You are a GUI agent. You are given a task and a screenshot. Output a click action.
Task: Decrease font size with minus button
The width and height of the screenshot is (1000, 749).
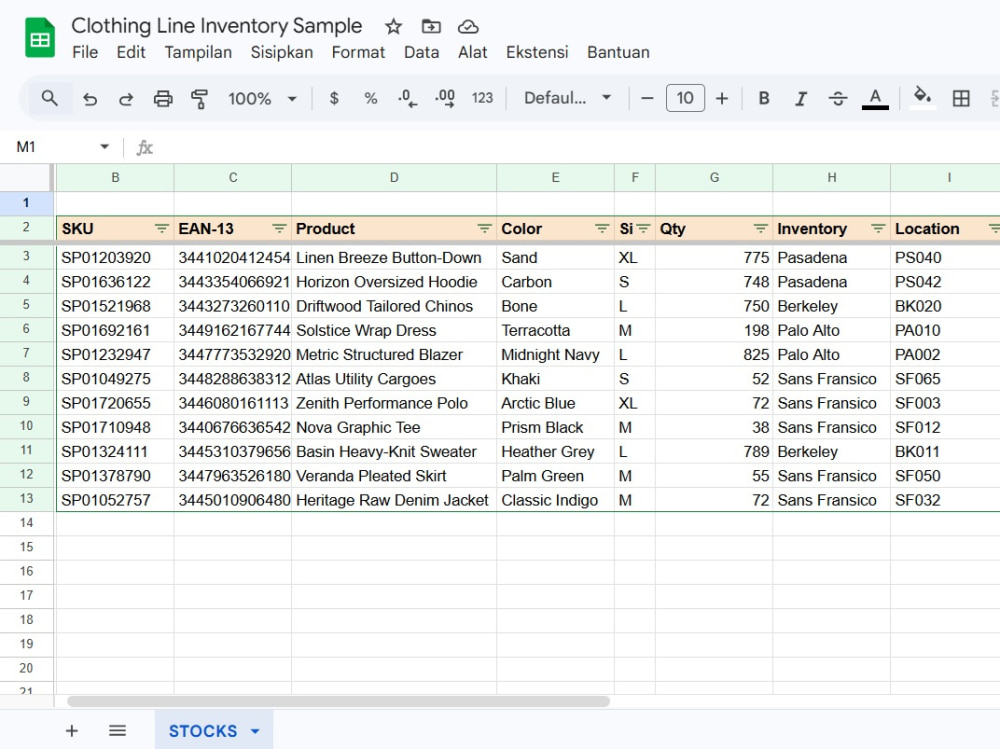tap(647, 98)
